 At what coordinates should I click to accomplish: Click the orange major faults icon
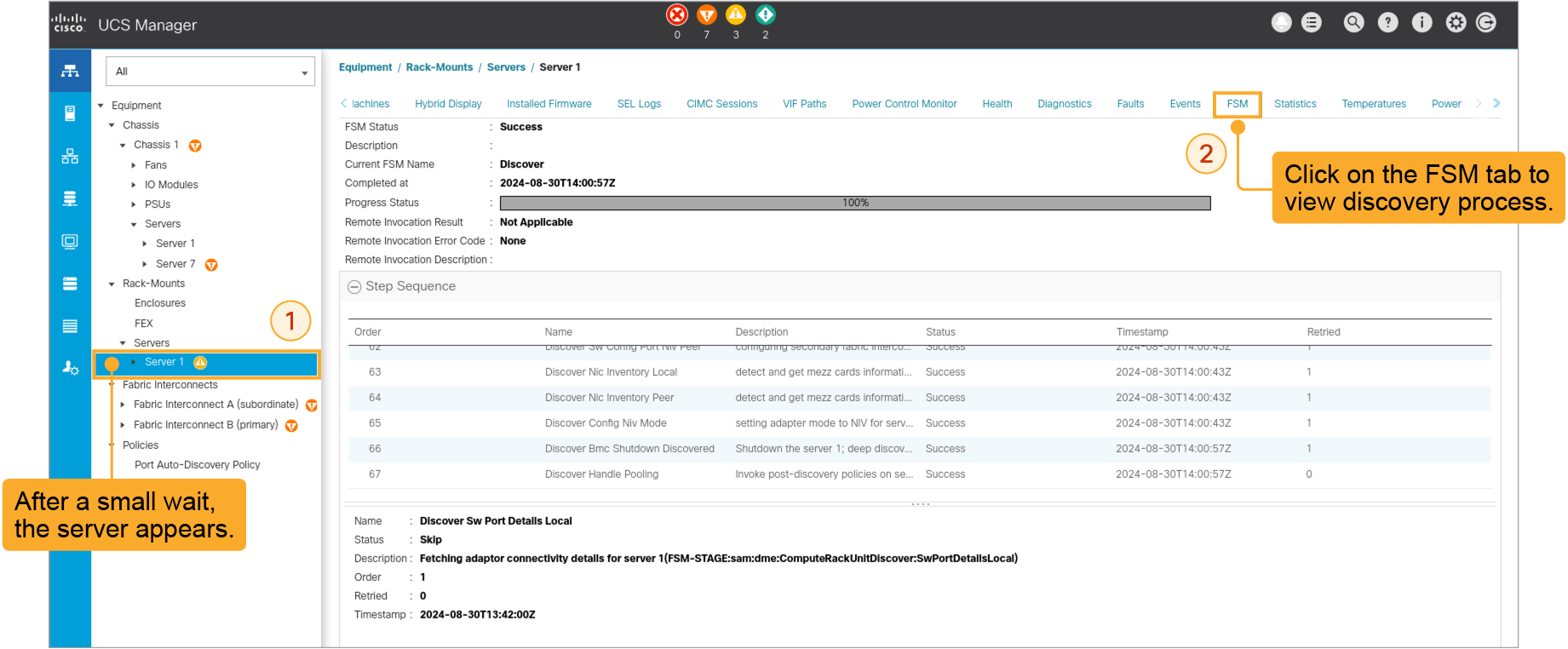point(706,15)
